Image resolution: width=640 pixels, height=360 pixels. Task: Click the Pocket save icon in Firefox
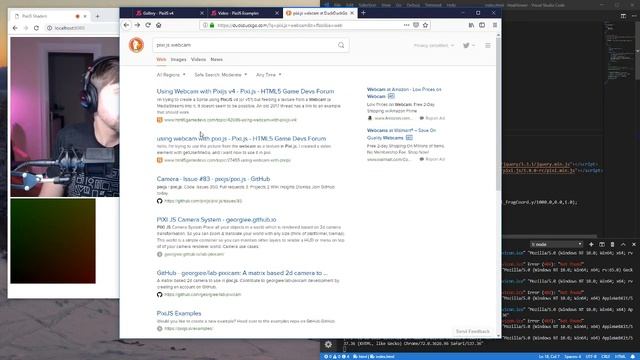(416, 25)
